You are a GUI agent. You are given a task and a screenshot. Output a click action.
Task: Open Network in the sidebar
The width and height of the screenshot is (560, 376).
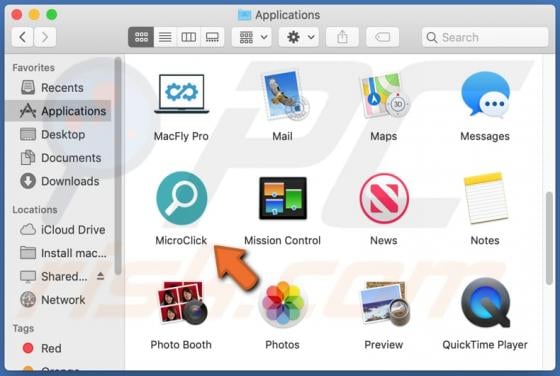pos(59,300)
